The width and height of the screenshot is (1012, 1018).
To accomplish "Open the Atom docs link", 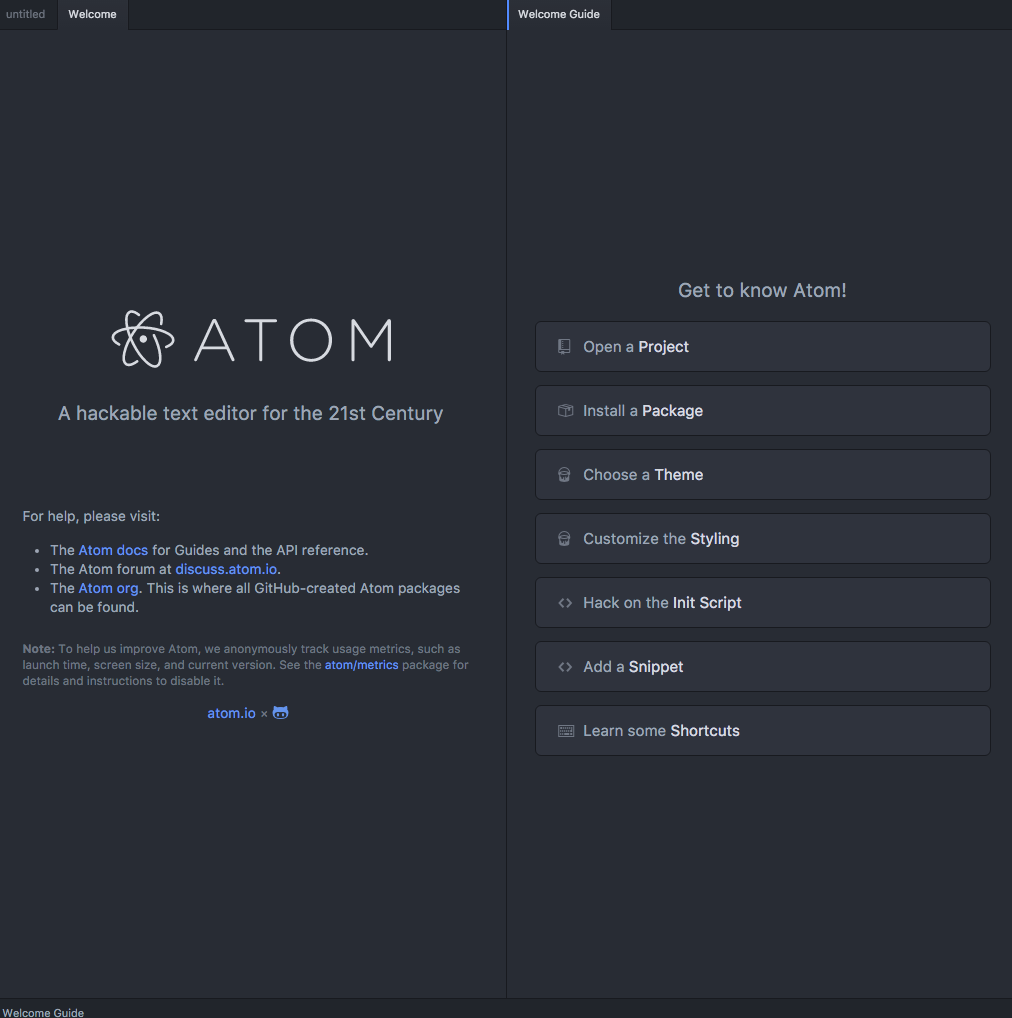I will tap(113, 550).
